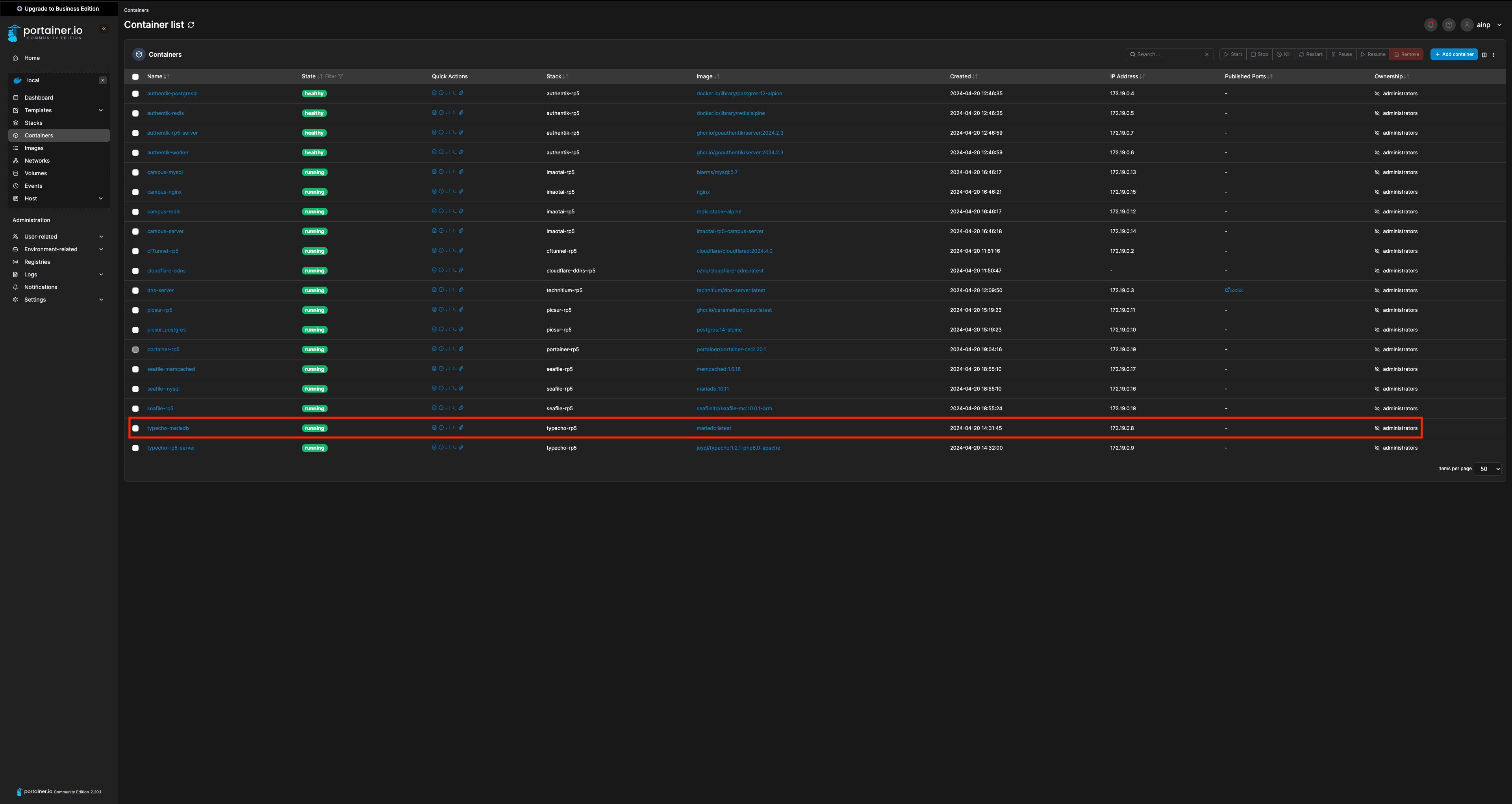Open table settings three-dot menu
1512x804 pixels.
[1493, 55]
